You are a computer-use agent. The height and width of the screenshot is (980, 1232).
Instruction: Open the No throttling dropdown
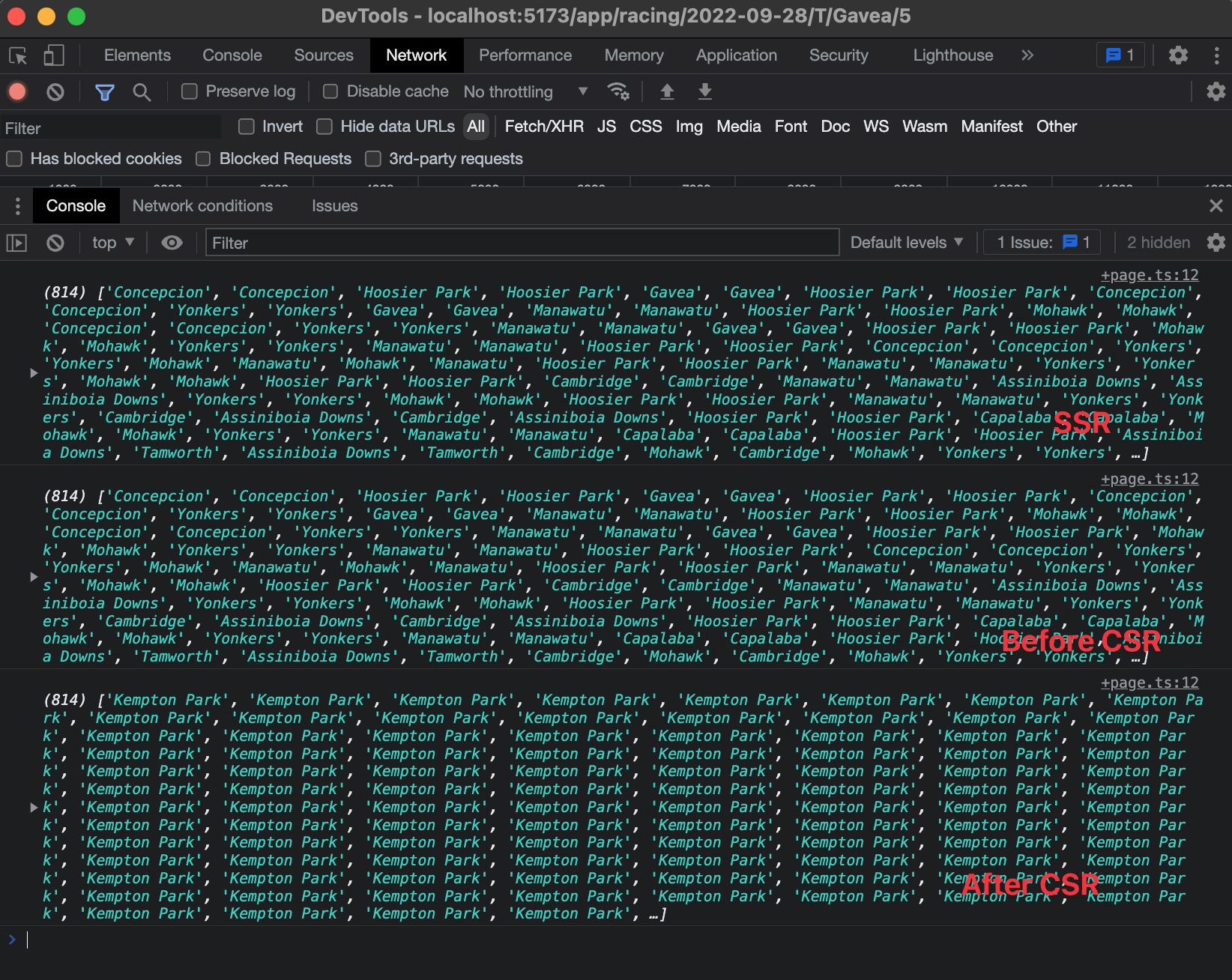tap(525, 91)
